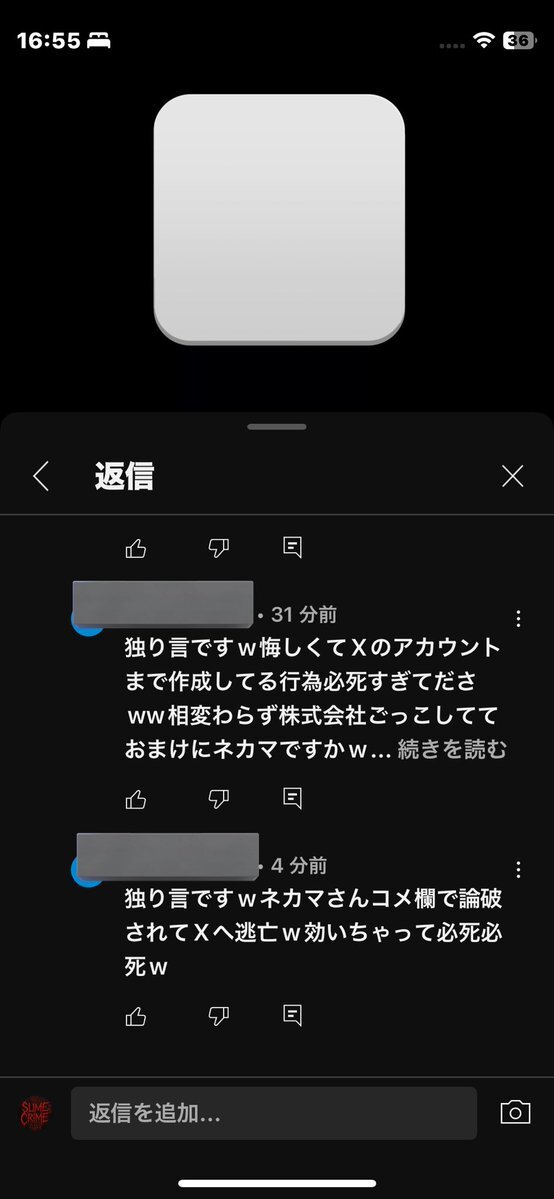Expand 続きを読む to read full comment
Image resolution: width=554 pixels, height=1199 pixels.
(x=451, y=749)
